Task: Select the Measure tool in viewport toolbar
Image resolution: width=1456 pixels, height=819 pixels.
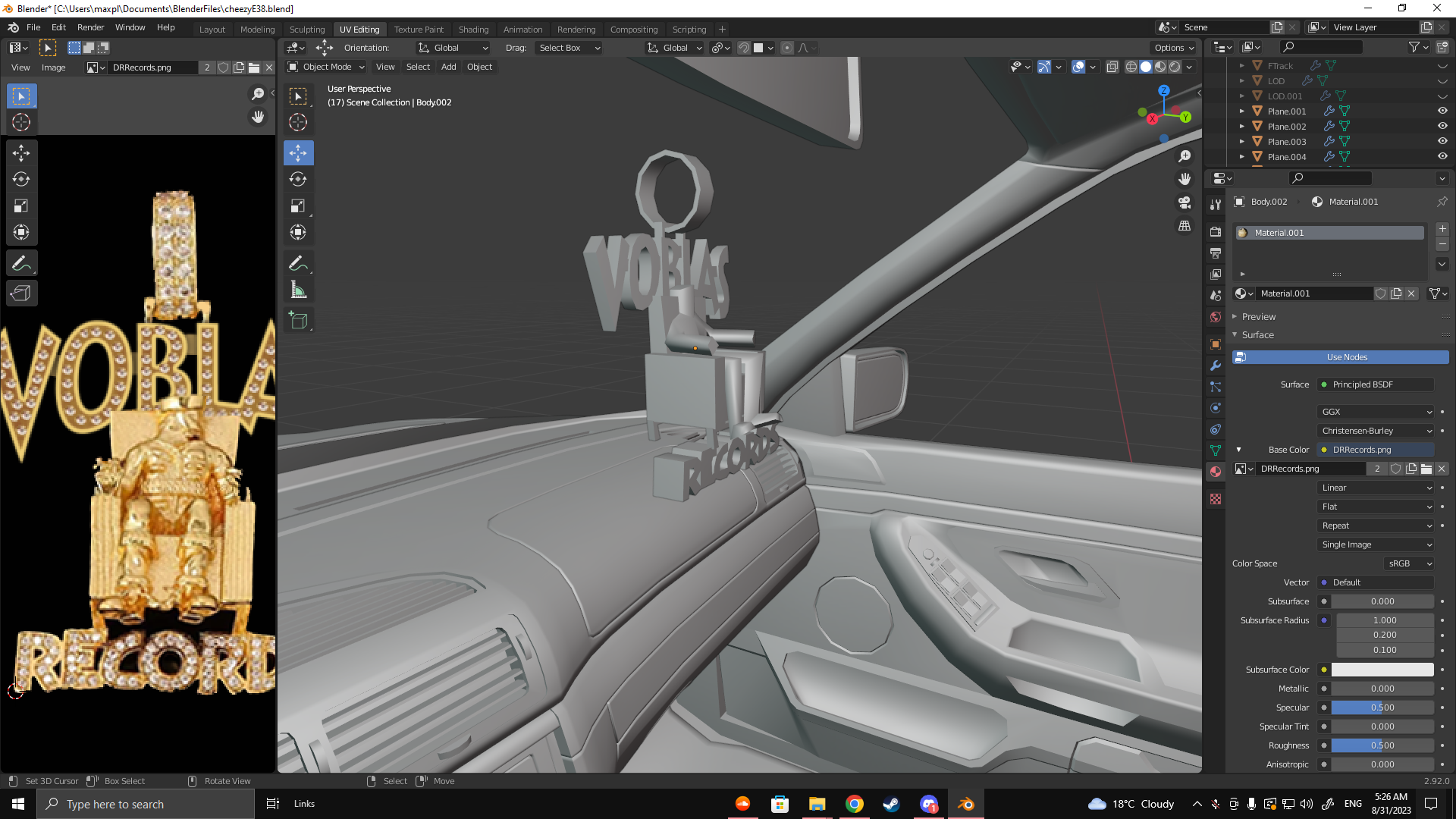Action: click(x=298, y=290)
